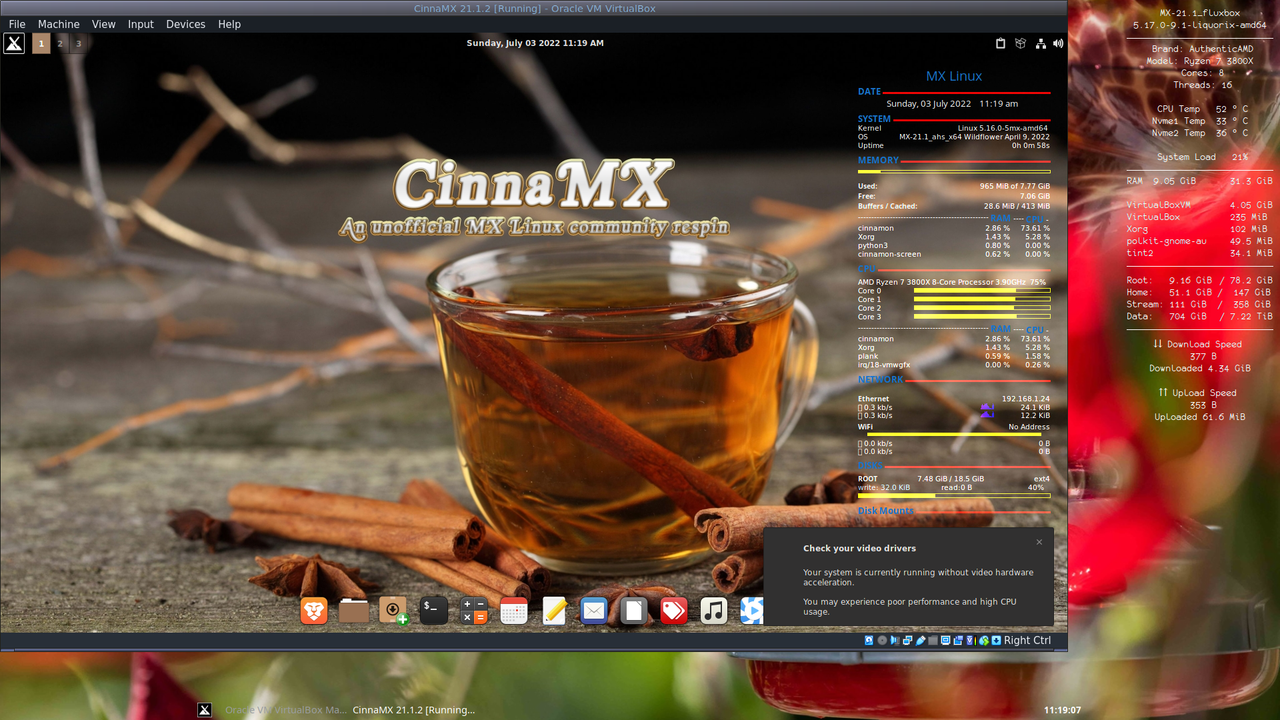This screenshot has height=720, width=1280.
Task: Select CinnaMX 21.1.2 [Running] taskbar entry
Action: [414, 710]
